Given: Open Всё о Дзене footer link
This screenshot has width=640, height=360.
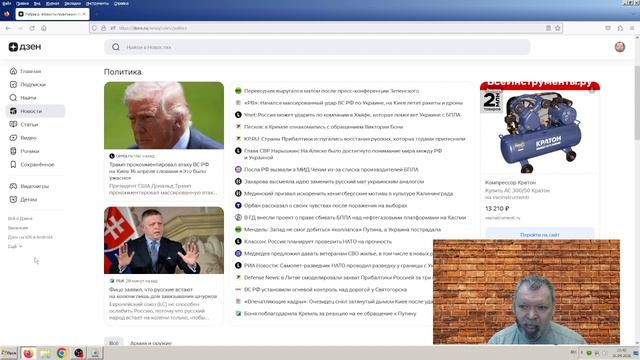Looking at the screenshot, I should 20,218.
